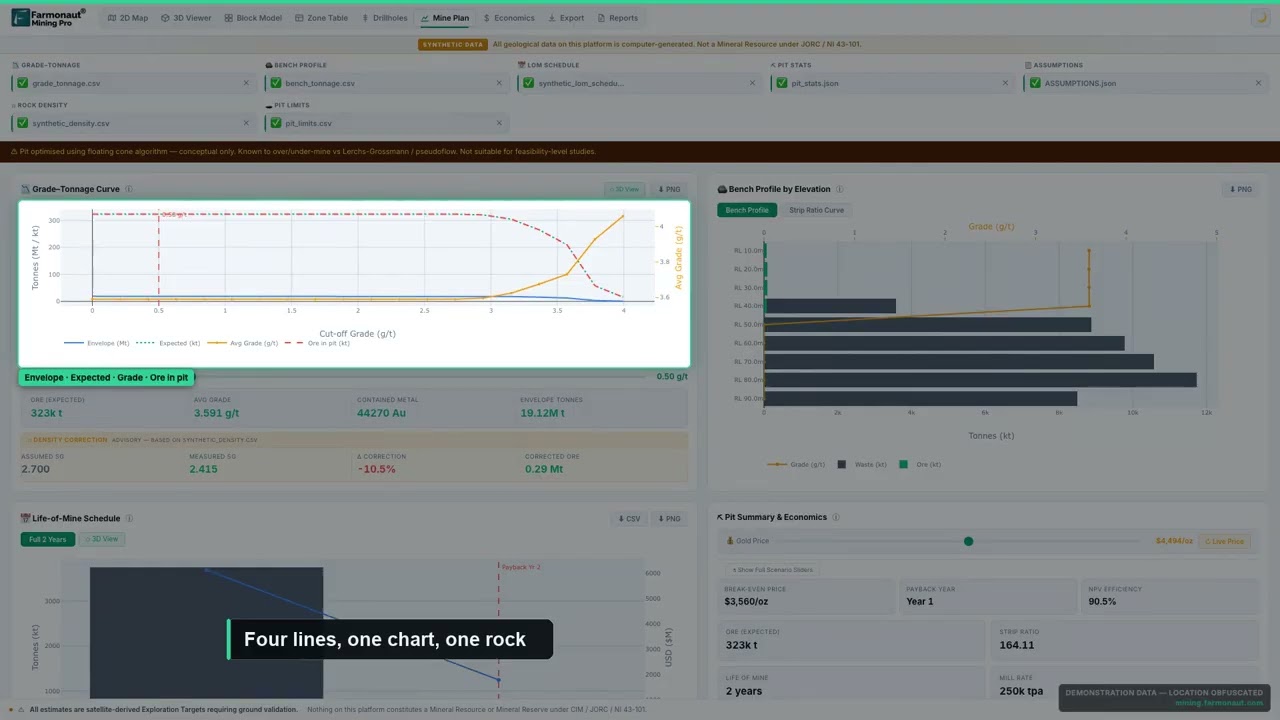This screenshot has width=1280, height=720.
Task: Download Bench Profile chart as PNG
Action: click(1240, 189)
